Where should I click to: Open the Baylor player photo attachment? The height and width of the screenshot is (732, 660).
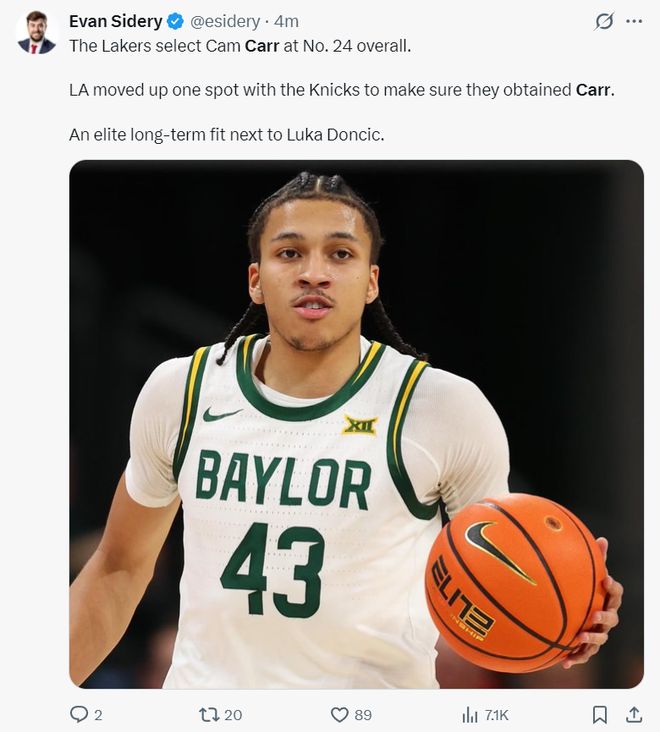click(x=356, y=424)
